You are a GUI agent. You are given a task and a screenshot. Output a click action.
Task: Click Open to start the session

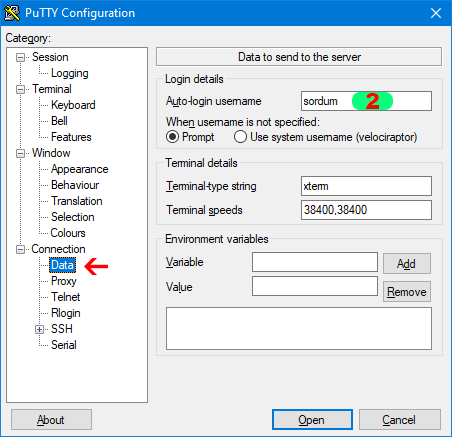tap(312, 420)
